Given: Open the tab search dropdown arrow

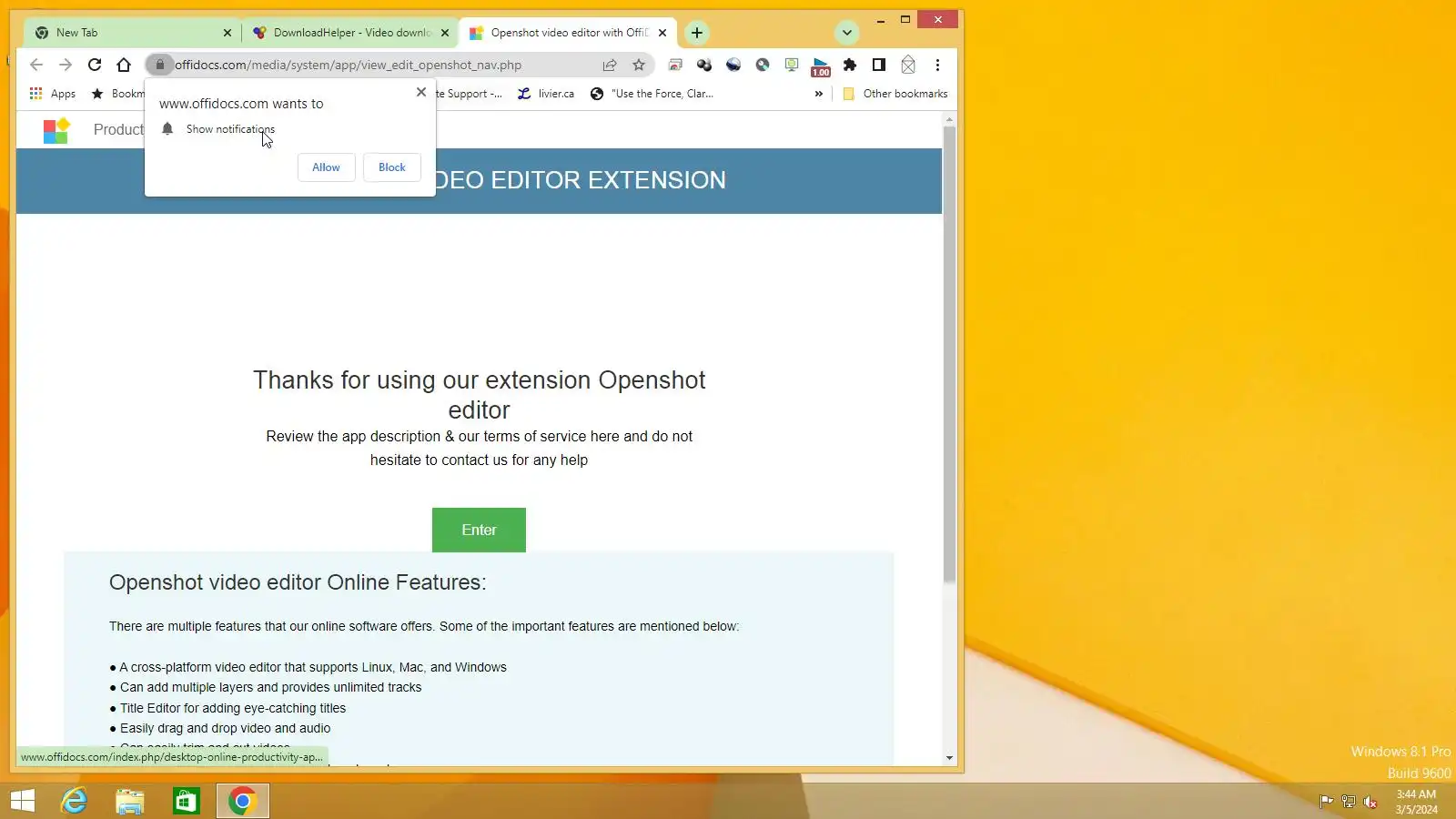Looking at the screenshot, I should [847, 33].
